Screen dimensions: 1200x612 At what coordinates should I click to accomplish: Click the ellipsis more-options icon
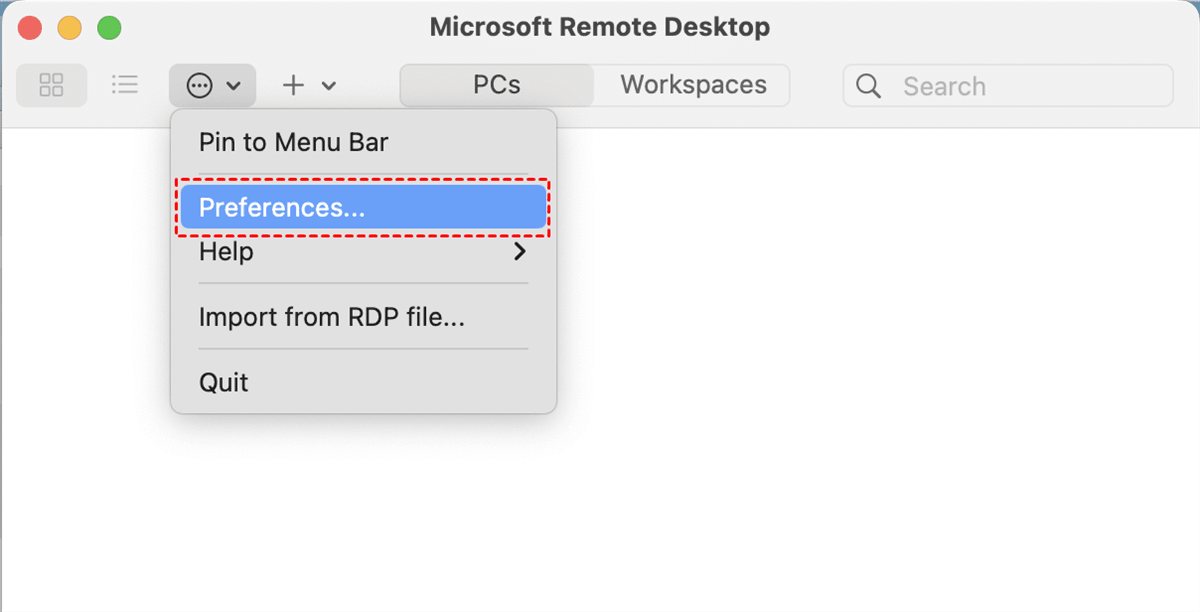coord(200,86)
